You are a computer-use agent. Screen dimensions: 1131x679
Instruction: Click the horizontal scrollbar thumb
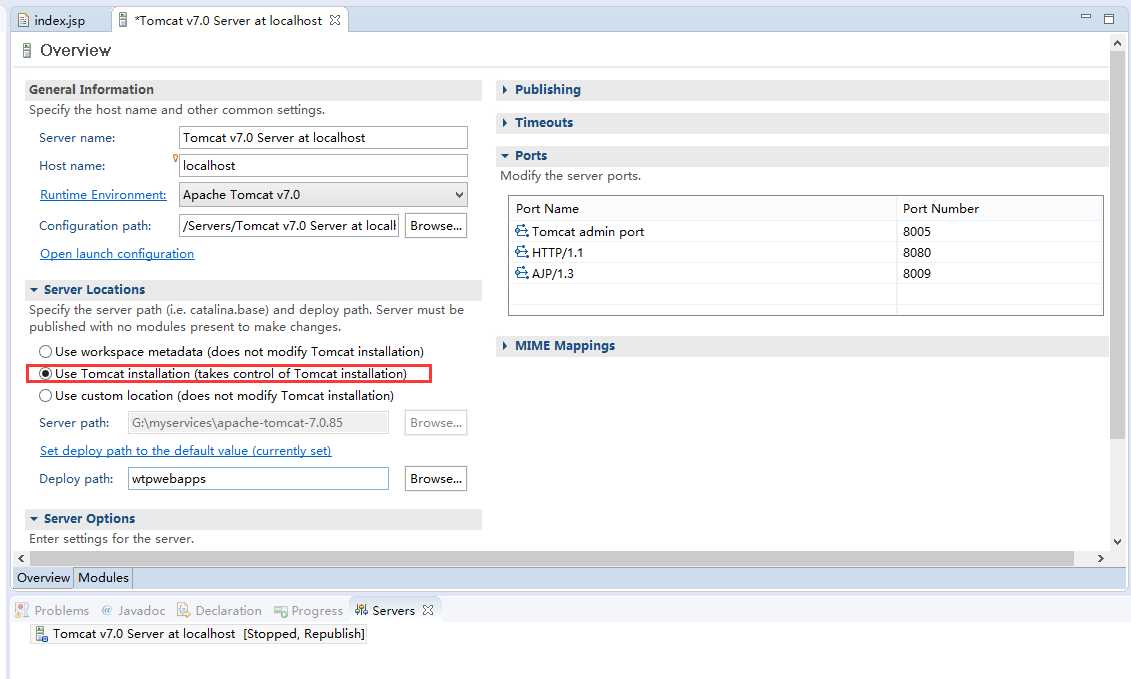[552, 558]
